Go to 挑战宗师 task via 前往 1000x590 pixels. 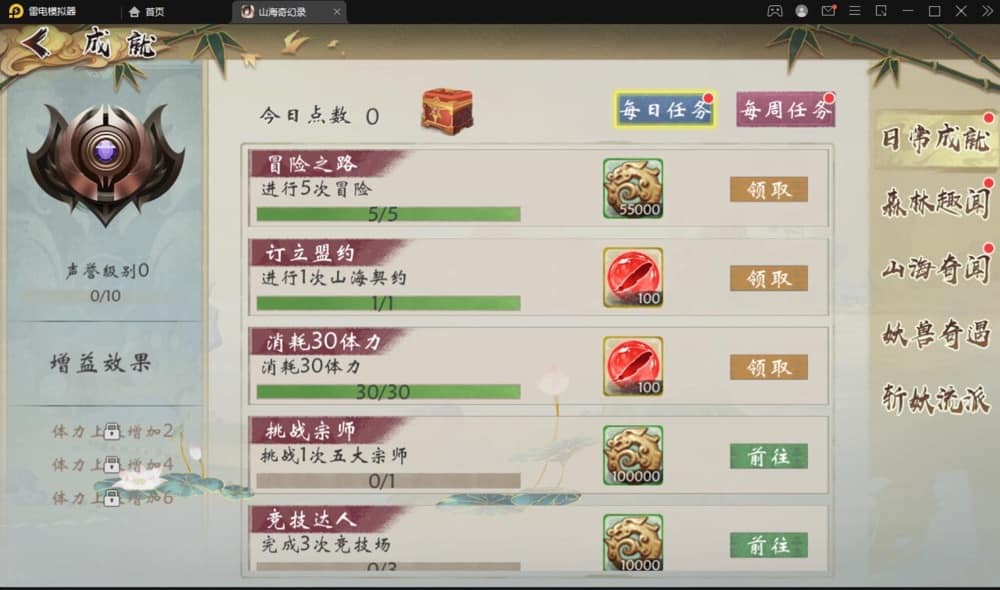[x=768, y=456]
